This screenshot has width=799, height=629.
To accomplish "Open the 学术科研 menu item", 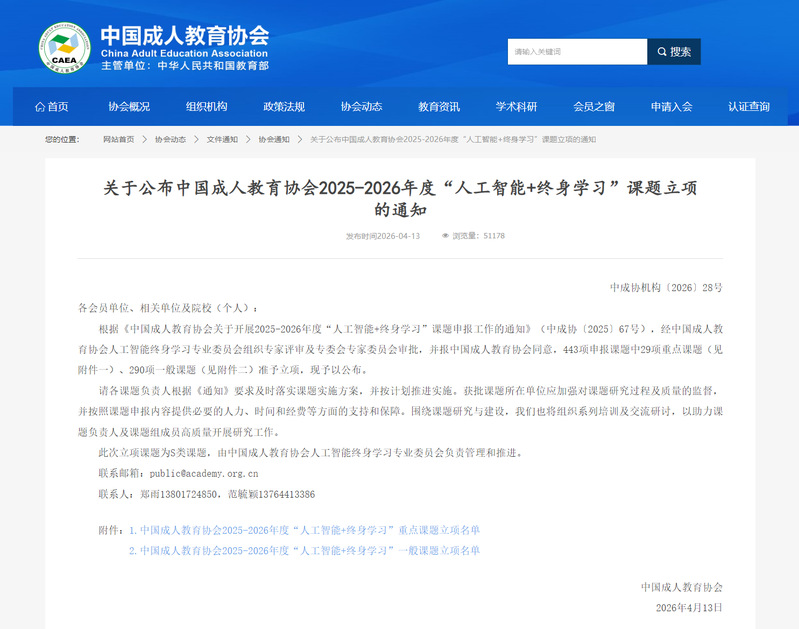I will (516, 107).
